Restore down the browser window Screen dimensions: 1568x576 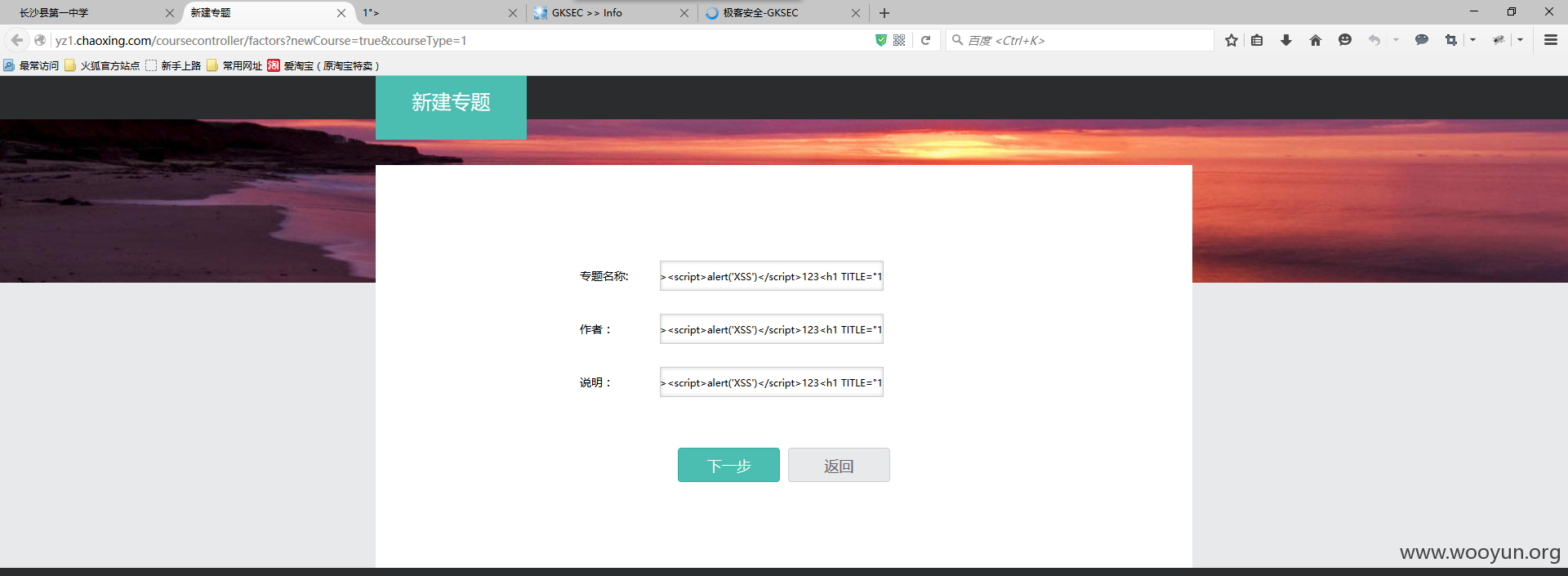(1512, 11)
